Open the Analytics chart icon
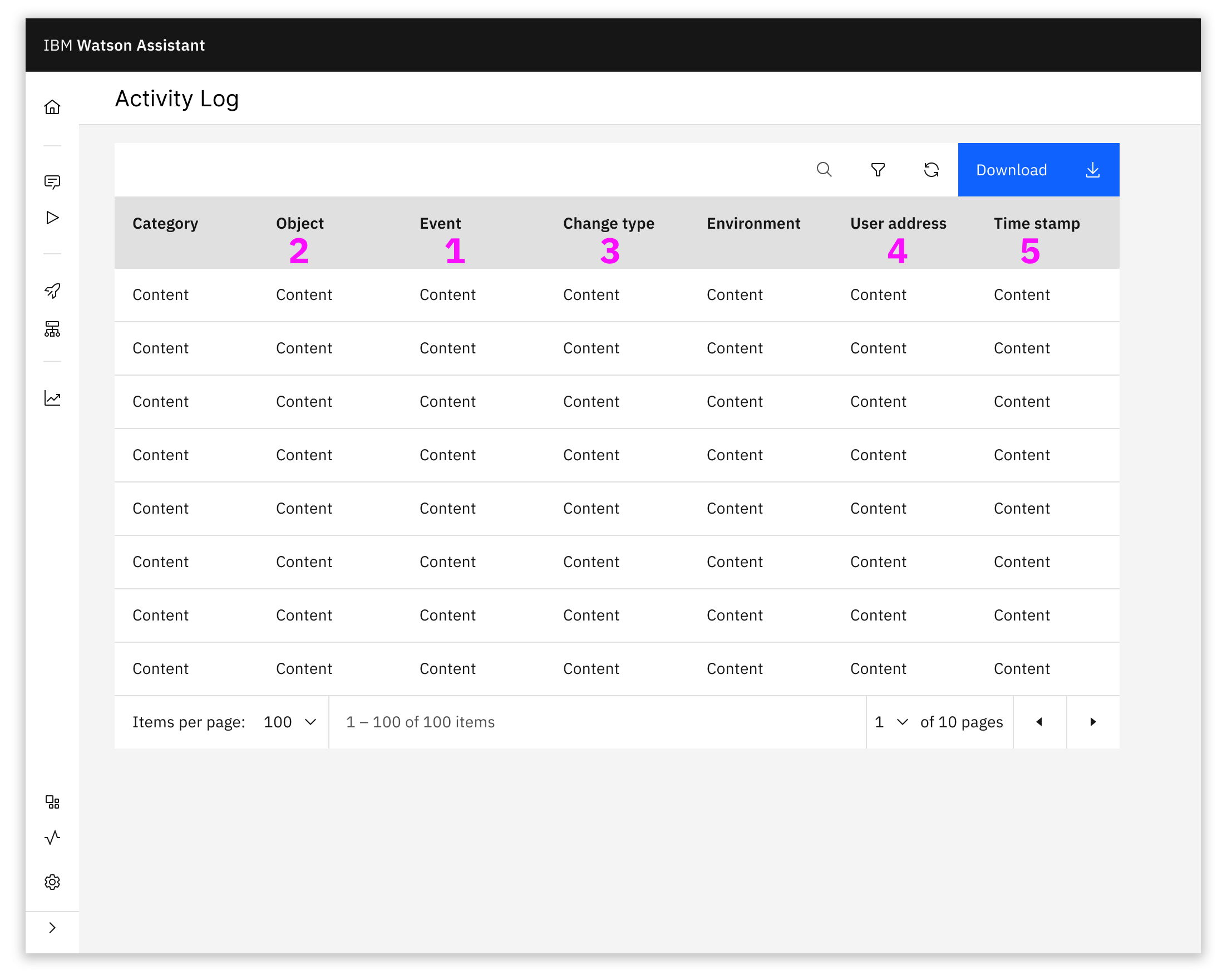This screenshot has width=1227, height=980. (52, 398)
